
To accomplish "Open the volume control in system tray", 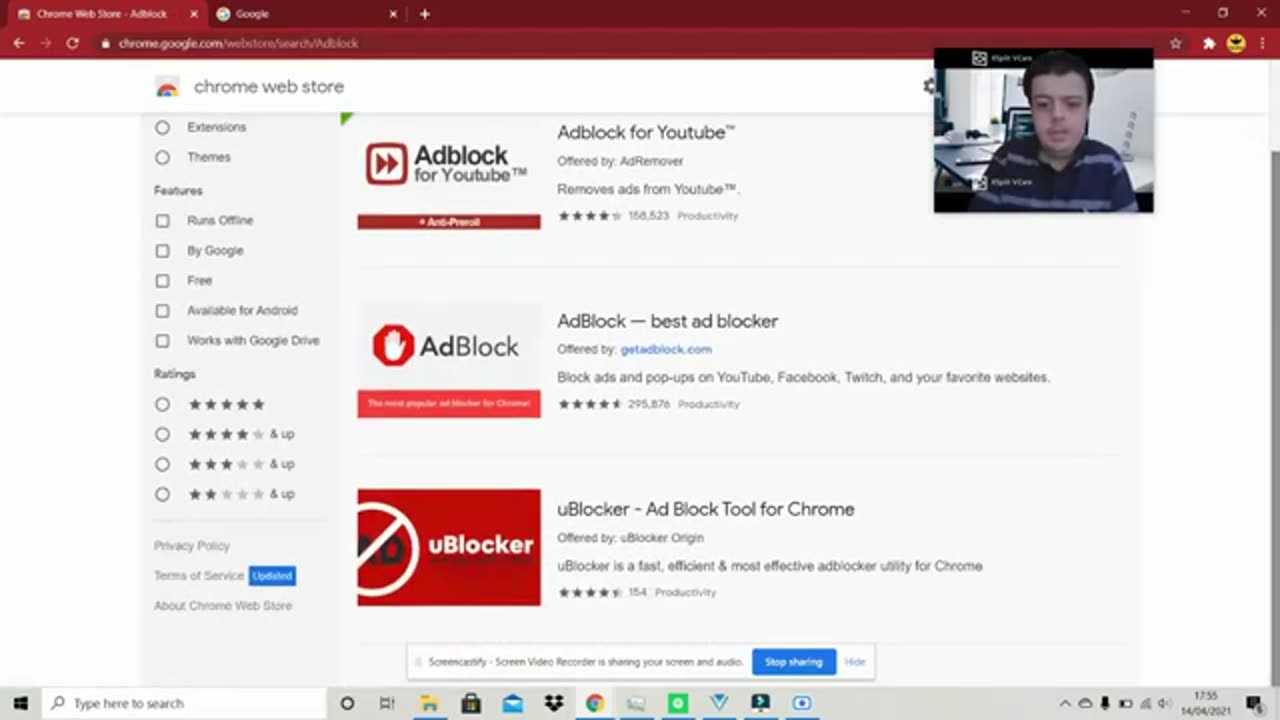I will coord(1165,703).
